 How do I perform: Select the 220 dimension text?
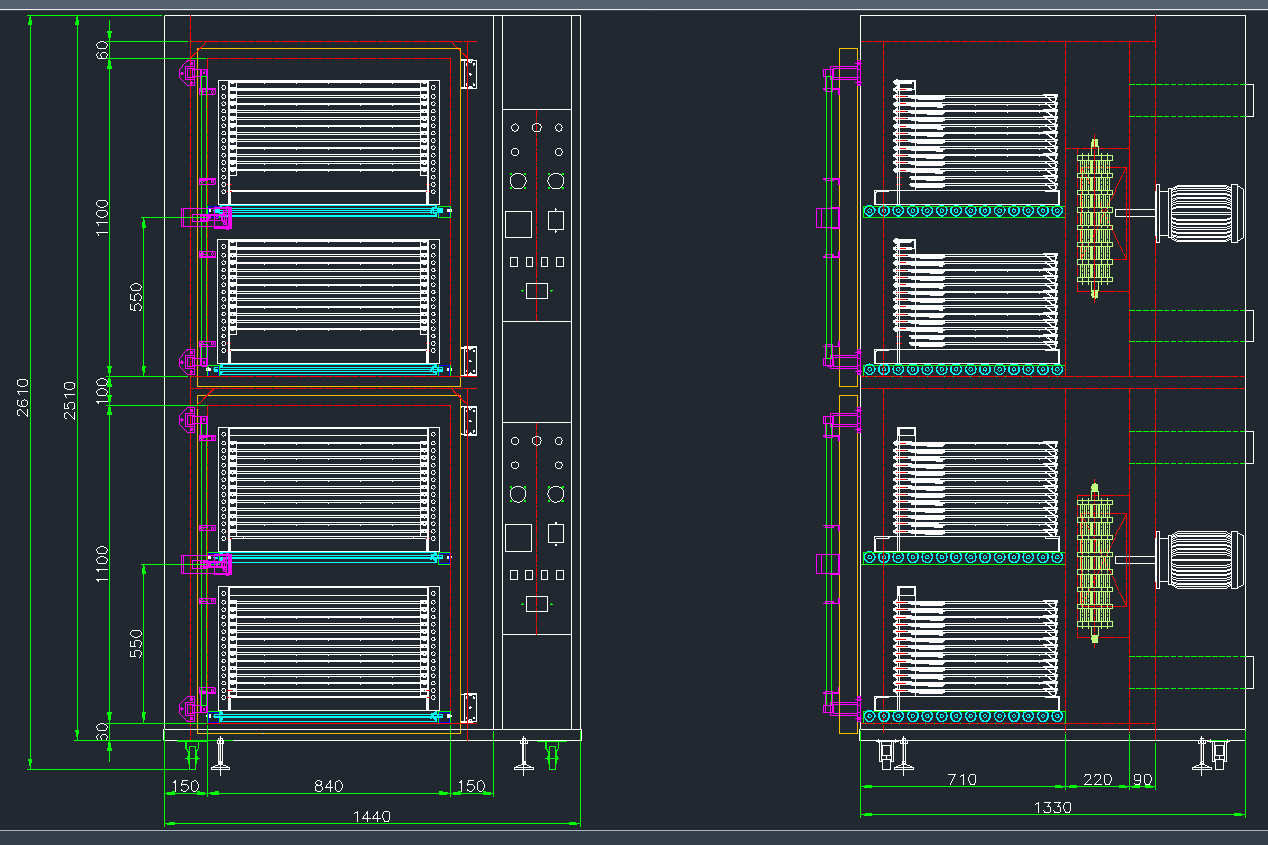click(1097, 779)
